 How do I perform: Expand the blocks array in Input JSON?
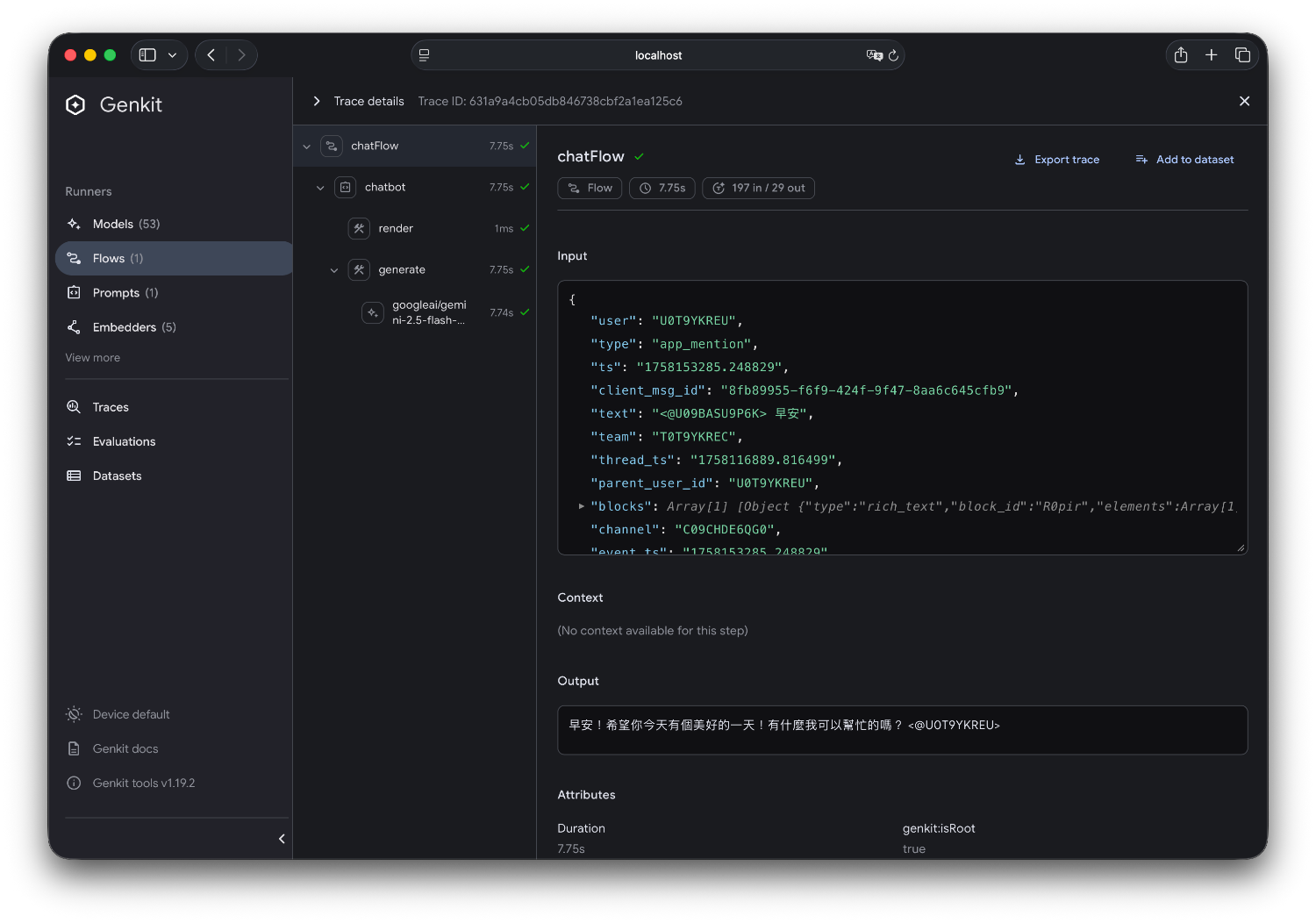(x=582, y=506)
